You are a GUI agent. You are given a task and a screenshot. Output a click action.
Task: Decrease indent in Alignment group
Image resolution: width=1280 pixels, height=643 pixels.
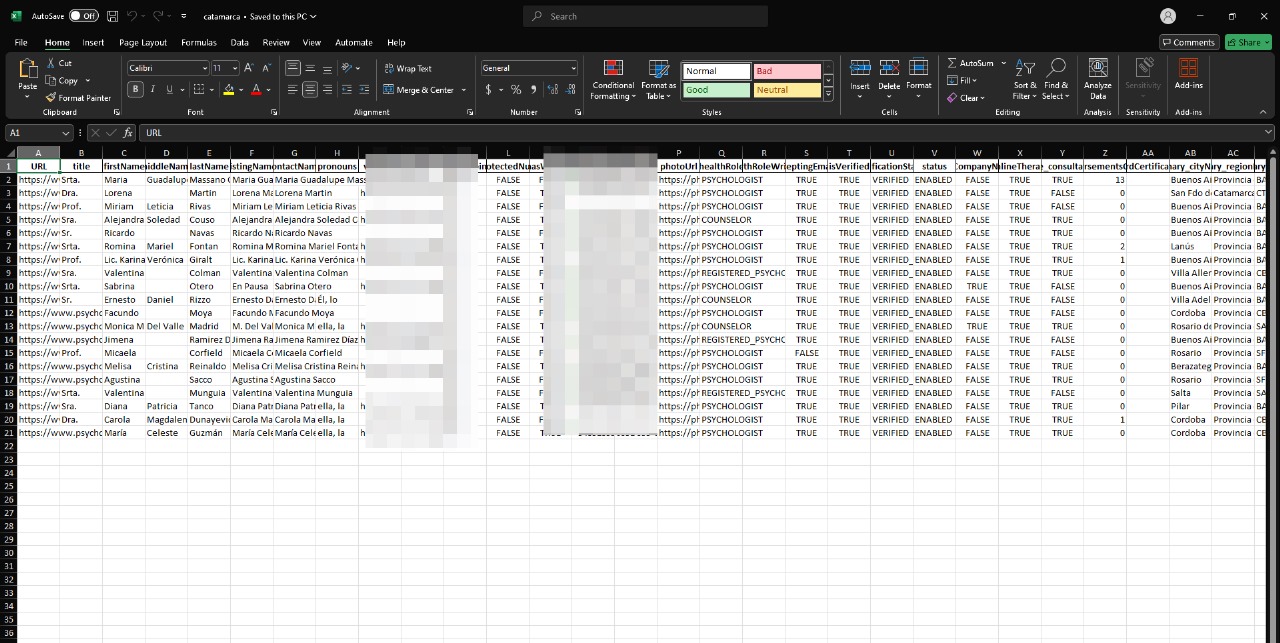point(346,89)
